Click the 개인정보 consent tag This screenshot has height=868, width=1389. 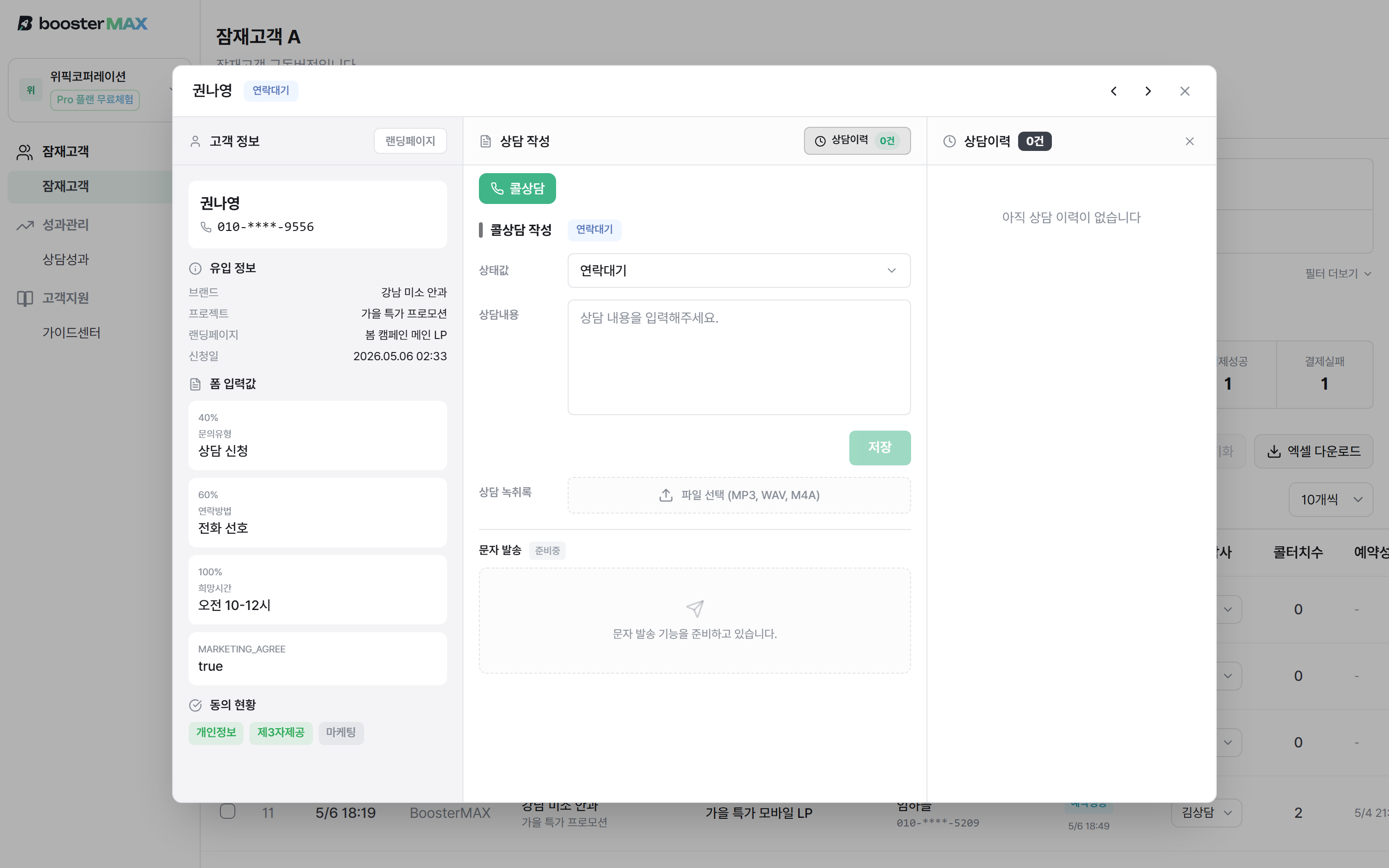point(216,732)
